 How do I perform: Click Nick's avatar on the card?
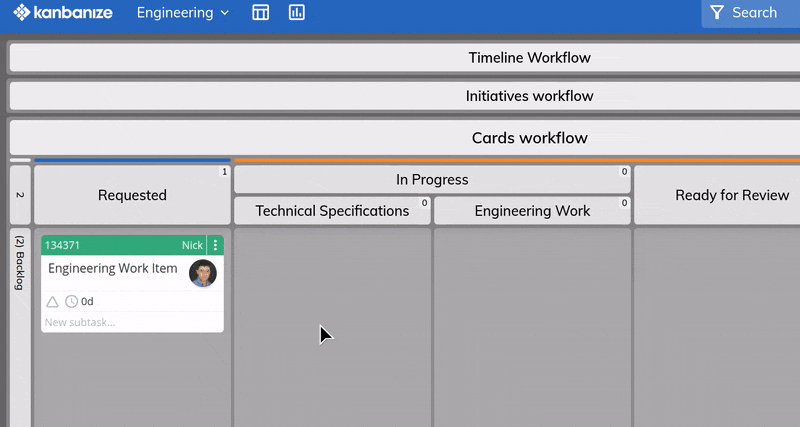[203, 273]
